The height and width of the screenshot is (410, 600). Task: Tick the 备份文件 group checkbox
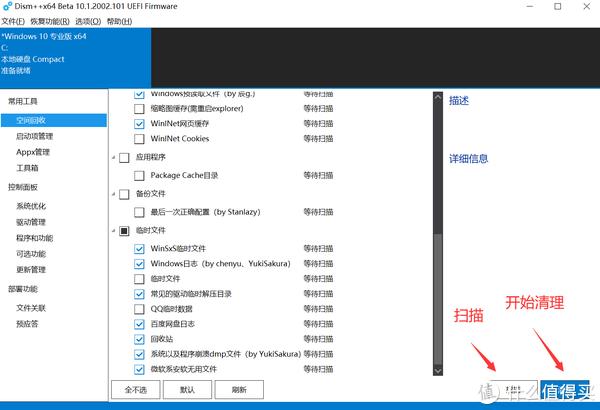(x=124, y=194)
